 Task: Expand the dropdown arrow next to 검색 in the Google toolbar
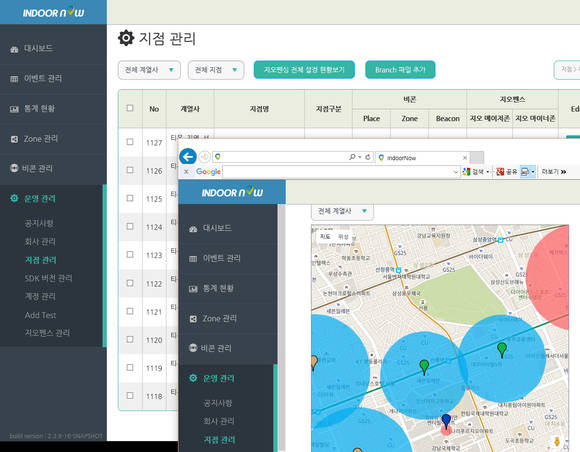(x=488, y=172)
